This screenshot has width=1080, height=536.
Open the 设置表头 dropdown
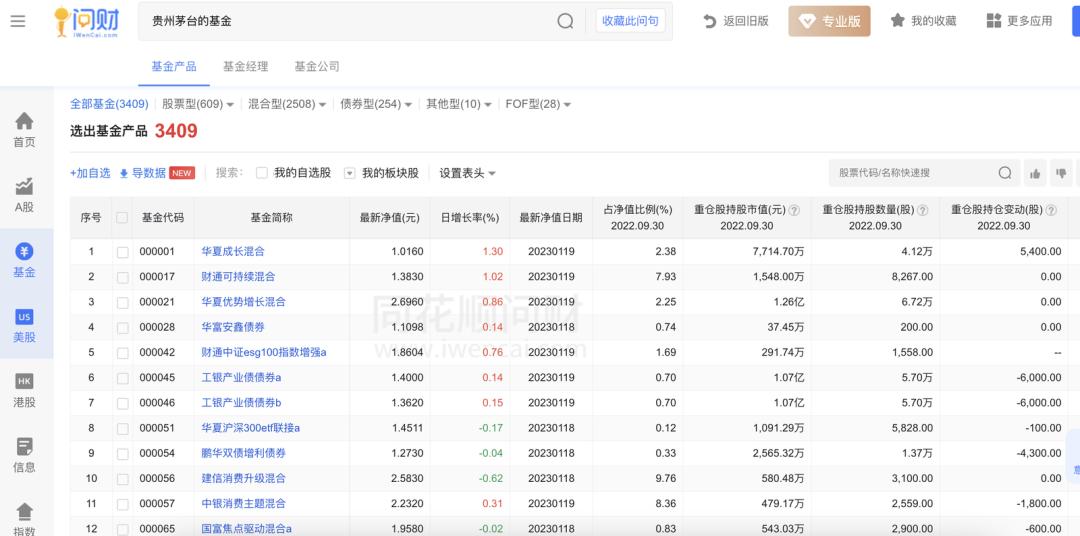[468, 173]
